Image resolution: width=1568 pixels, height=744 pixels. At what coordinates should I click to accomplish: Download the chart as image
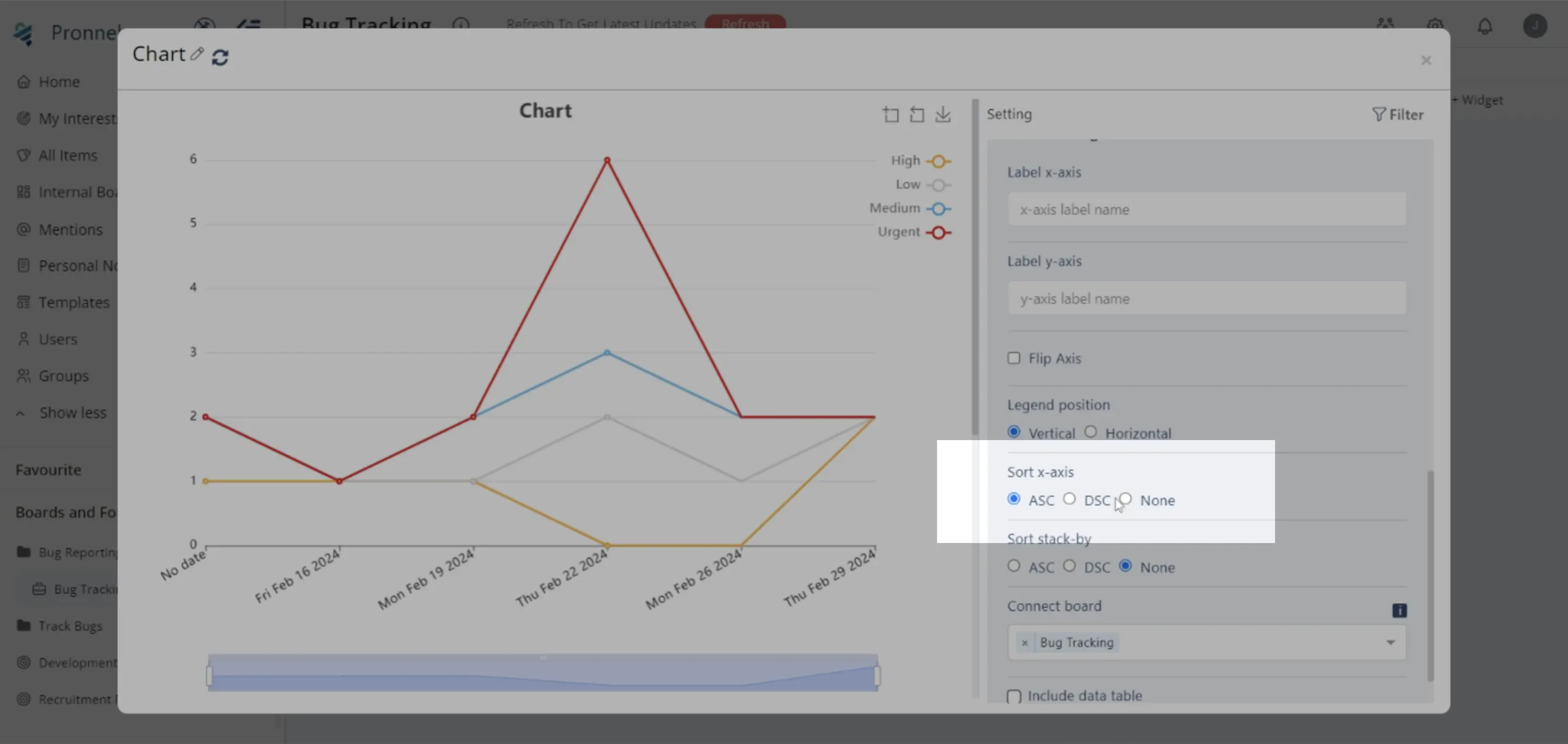click(943, 114)
